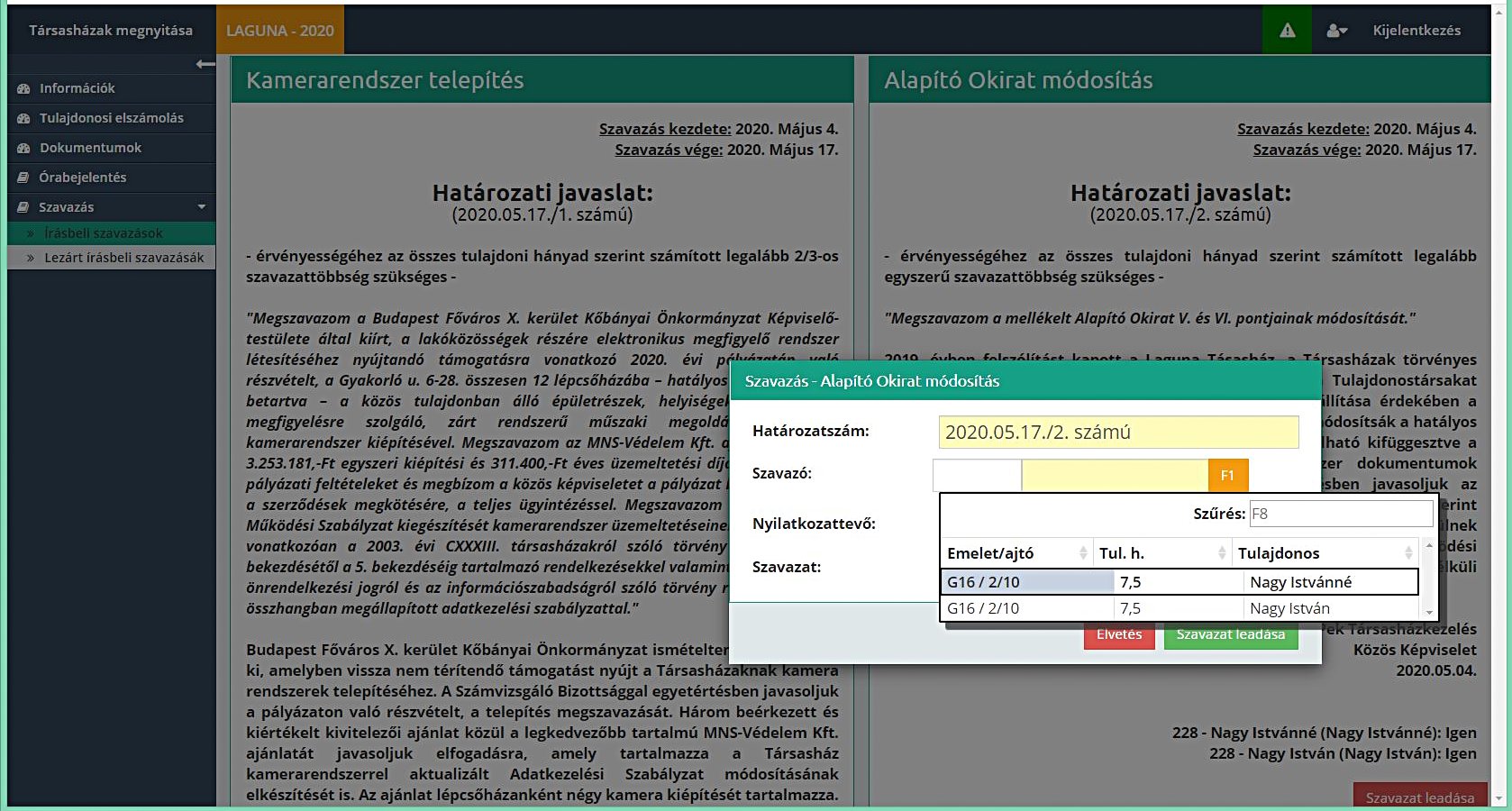Click the Szűrés filter input field
Screen dimensions: 1512x811
[x=1340, y=514]
